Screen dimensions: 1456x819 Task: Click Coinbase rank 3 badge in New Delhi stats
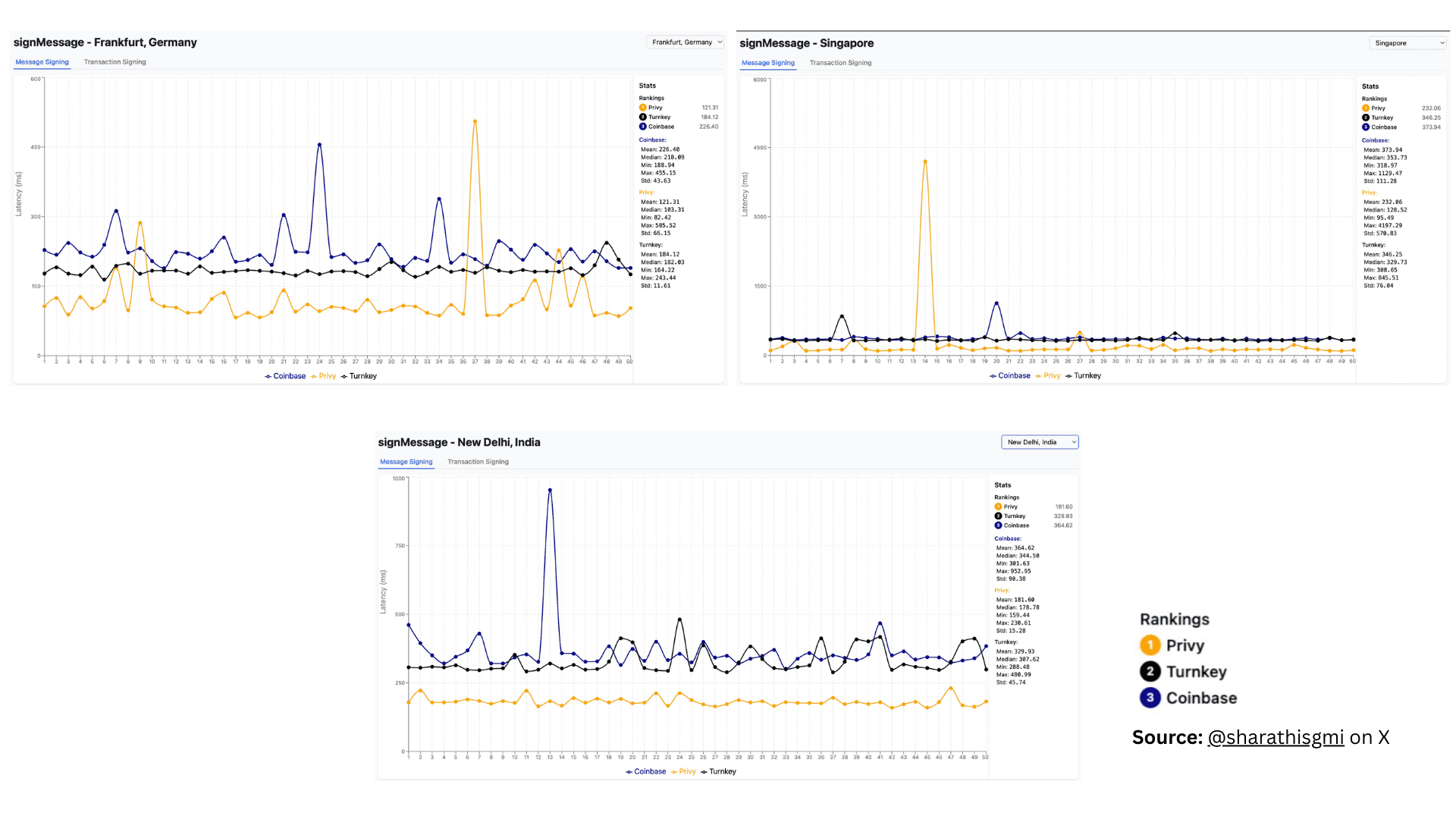pos(998,526)
